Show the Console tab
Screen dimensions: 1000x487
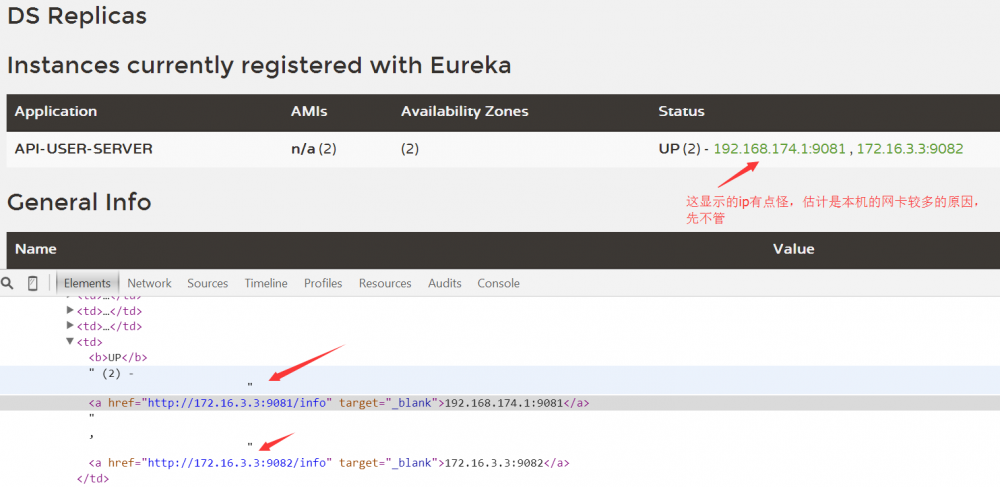click(x=498, y=283)
